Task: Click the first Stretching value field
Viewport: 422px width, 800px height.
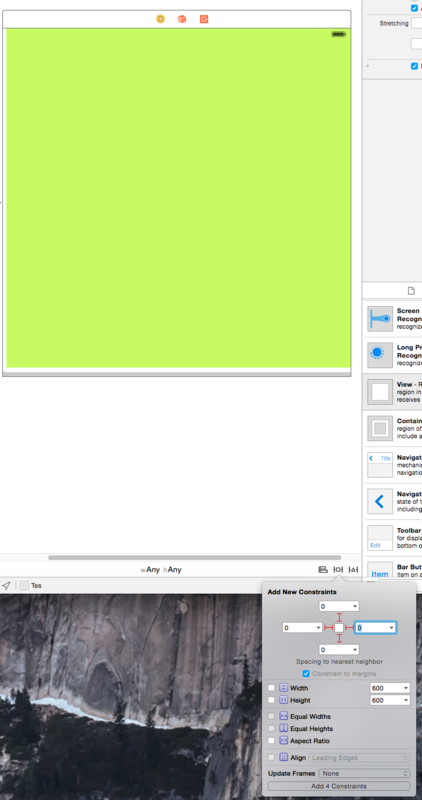Action: pos(416,23)
